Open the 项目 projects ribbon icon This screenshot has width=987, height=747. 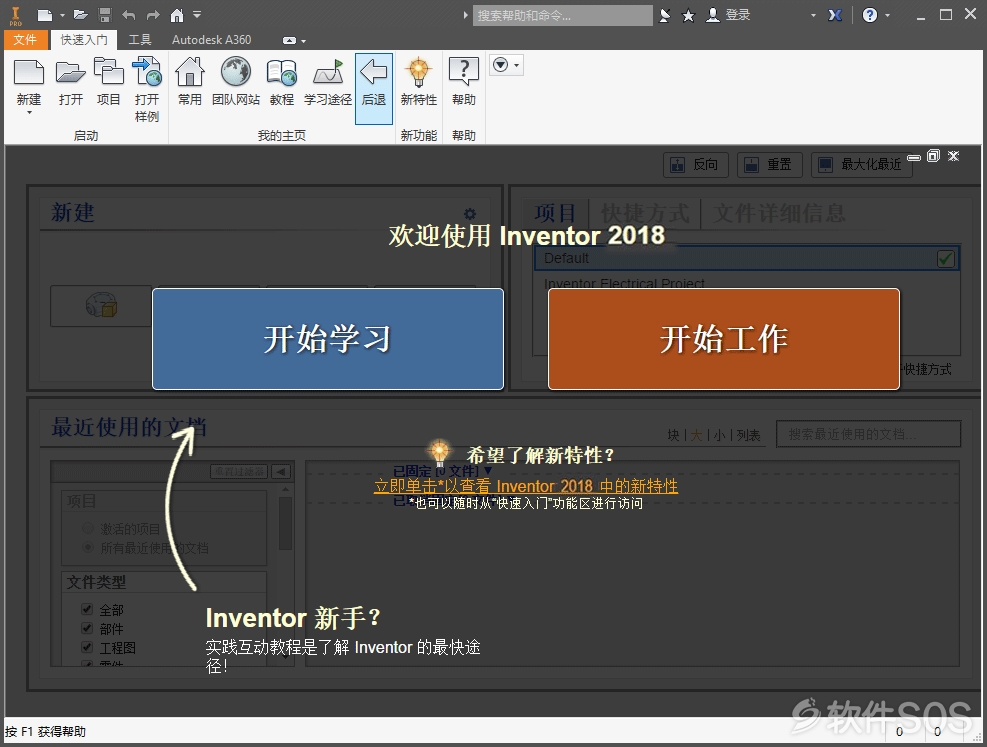108,72
